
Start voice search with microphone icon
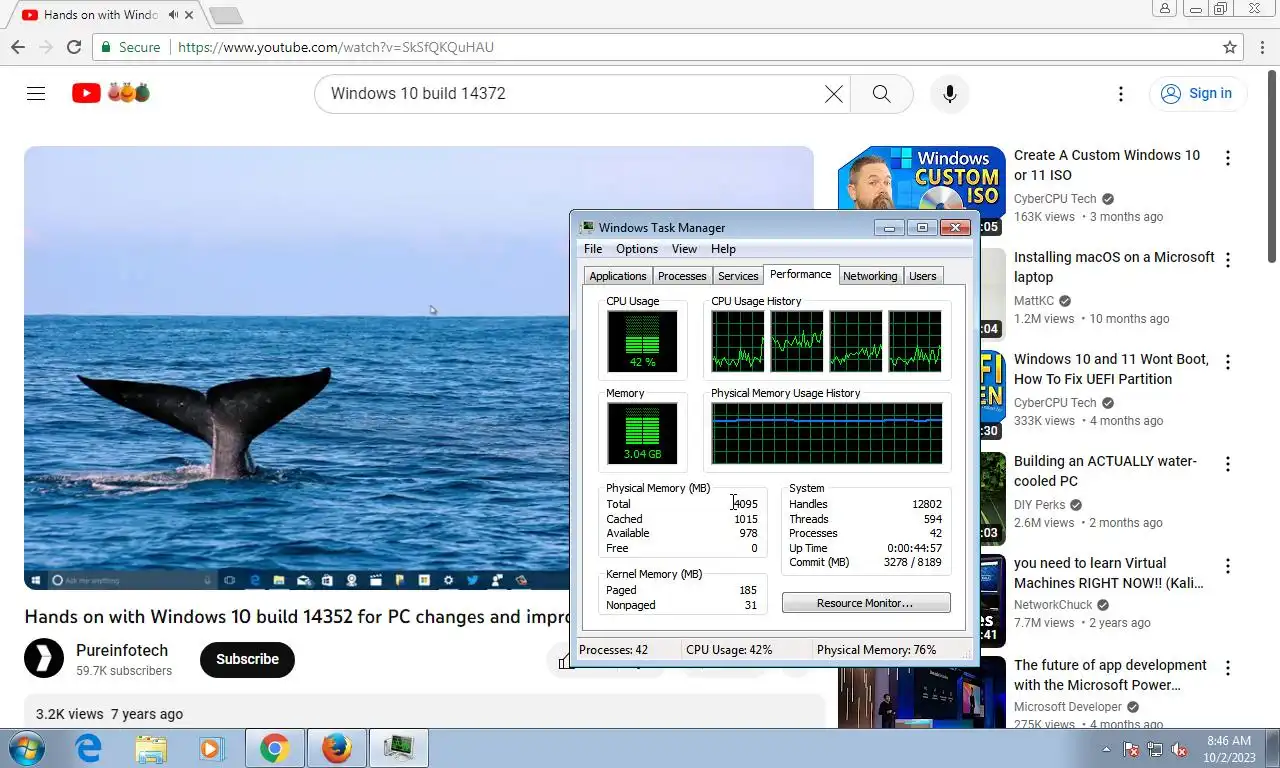(x=950, y=93)
